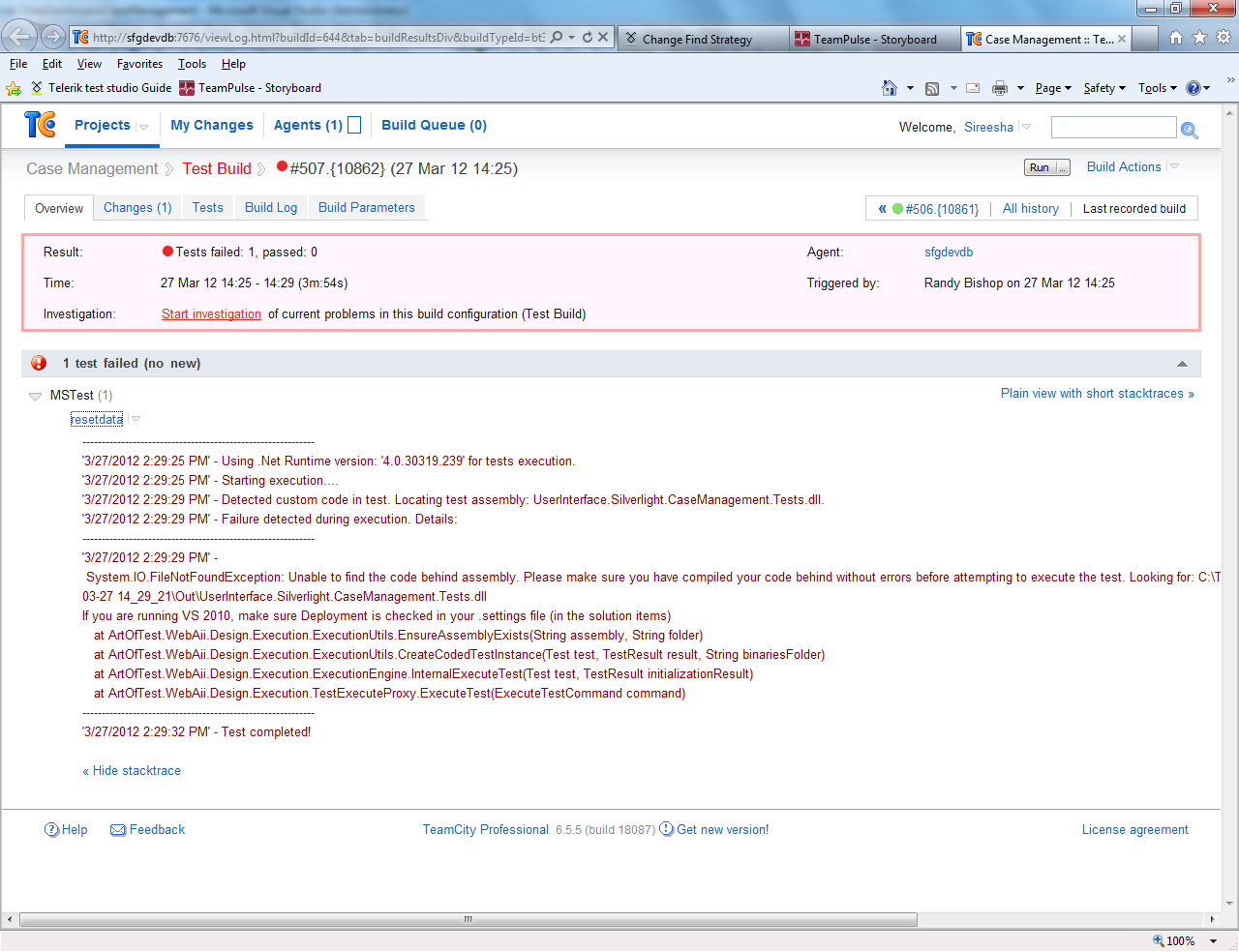The height and width of the screenshot is (952, 1239).
Task: Collapse the '1 test failed' section arrow
Action: click(x=1182, y=364)
